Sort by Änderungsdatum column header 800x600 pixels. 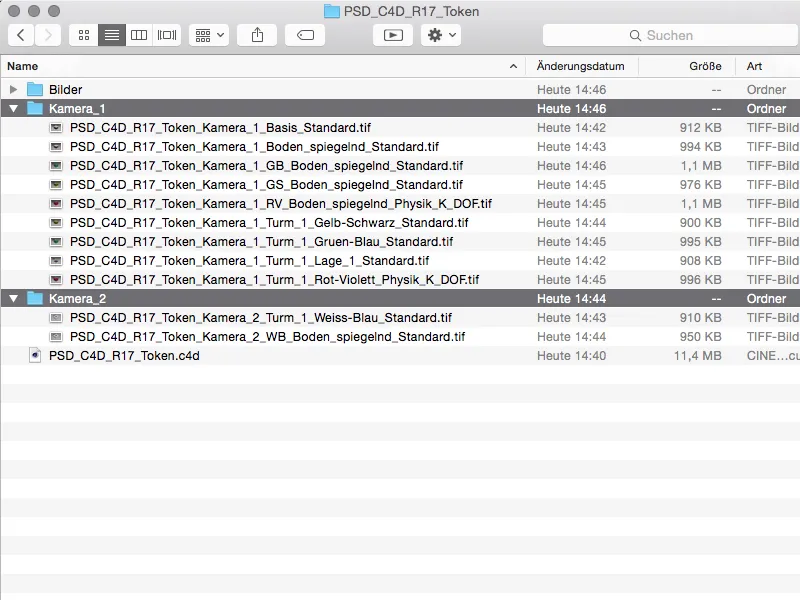click(x=582, y=66)
